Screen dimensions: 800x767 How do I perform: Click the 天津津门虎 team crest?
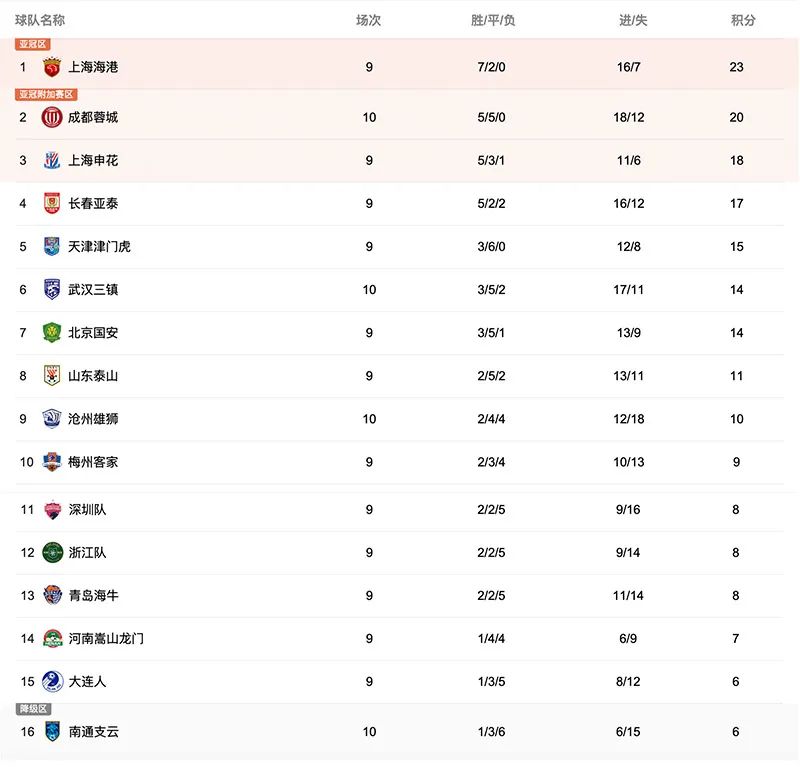(x=52, y=246)
